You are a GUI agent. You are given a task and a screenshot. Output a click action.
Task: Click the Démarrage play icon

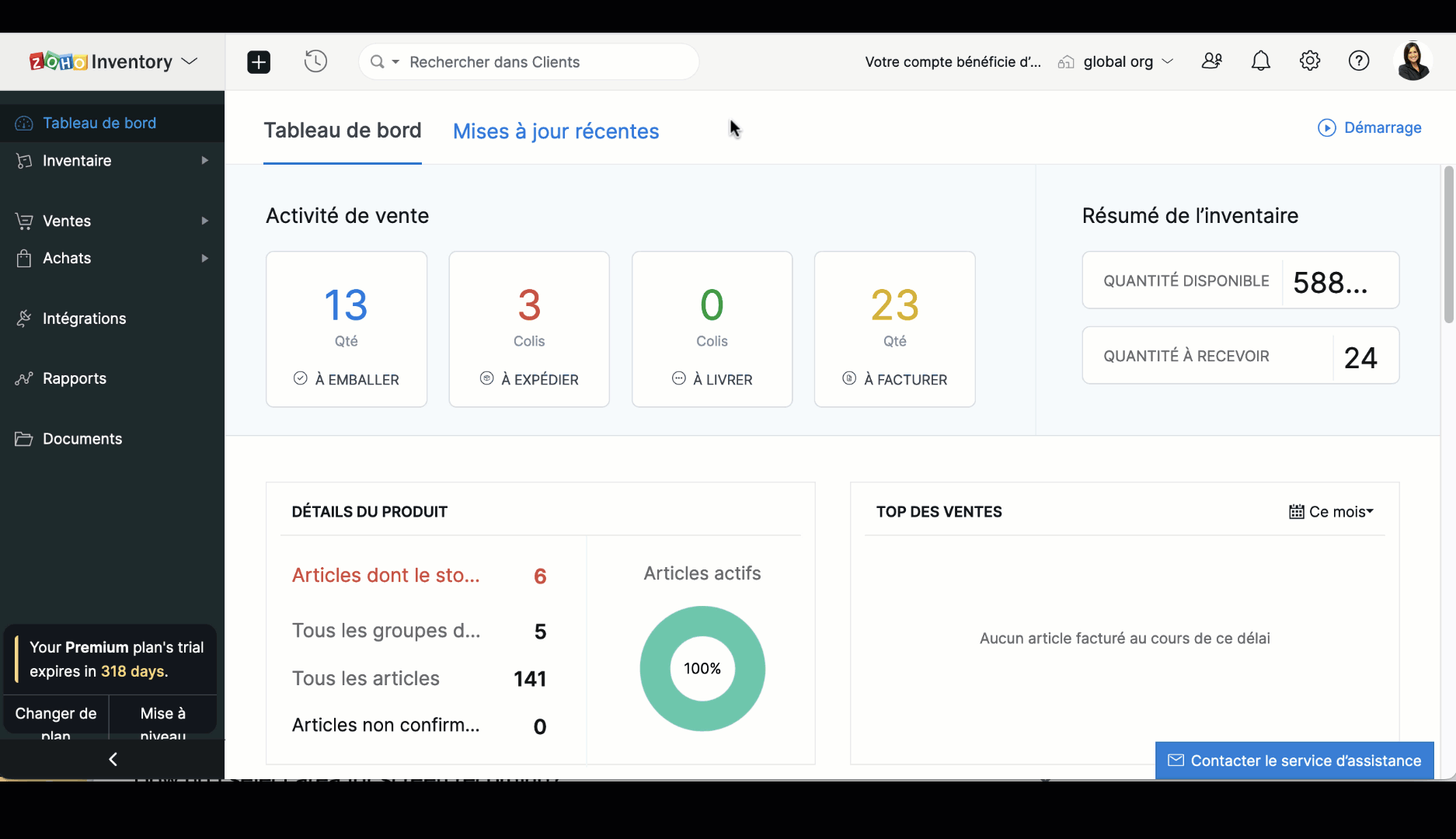point(1327,127)
